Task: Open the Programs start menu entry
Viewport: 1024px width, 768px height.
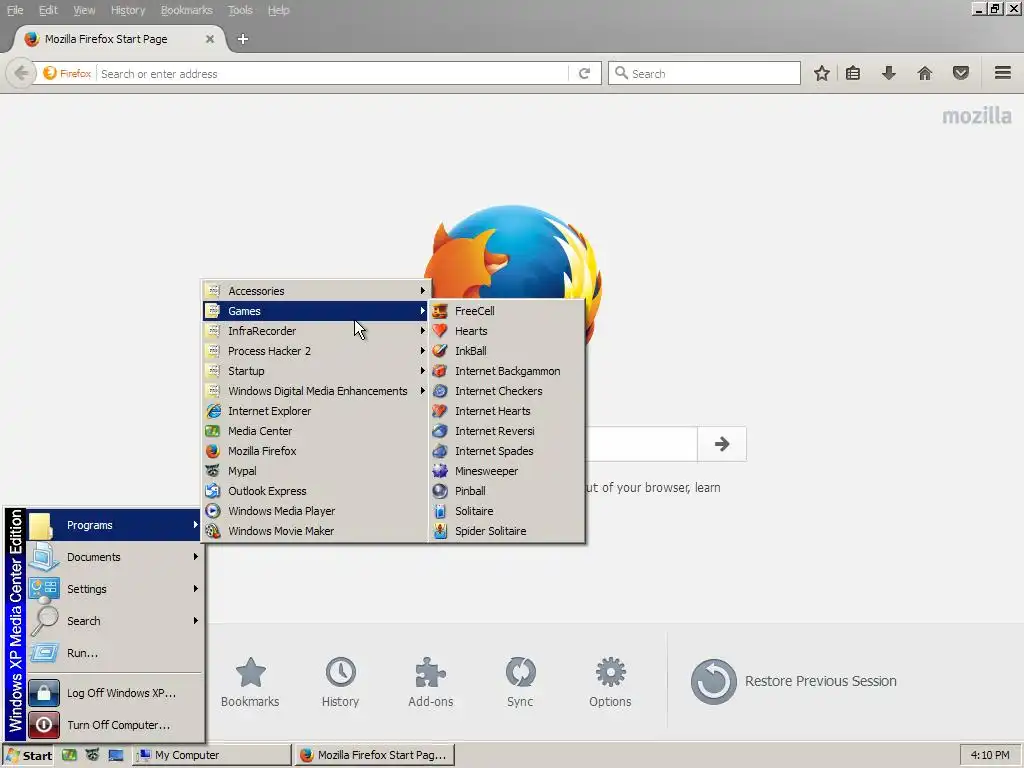Action: pos(114,525)
